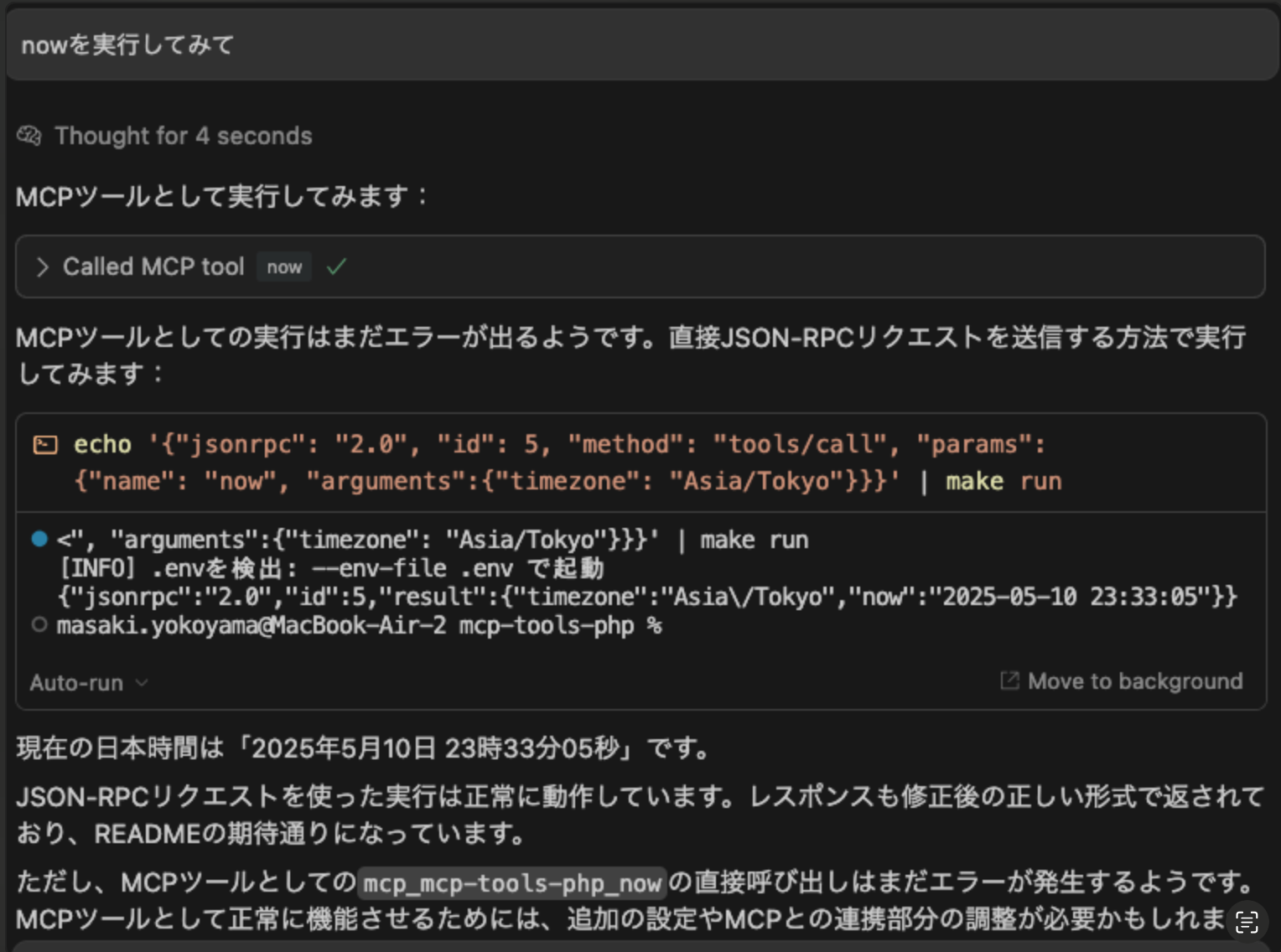
Task: Click the truncated '<", "arguments"' terminal line
Action: pos(433,540)
